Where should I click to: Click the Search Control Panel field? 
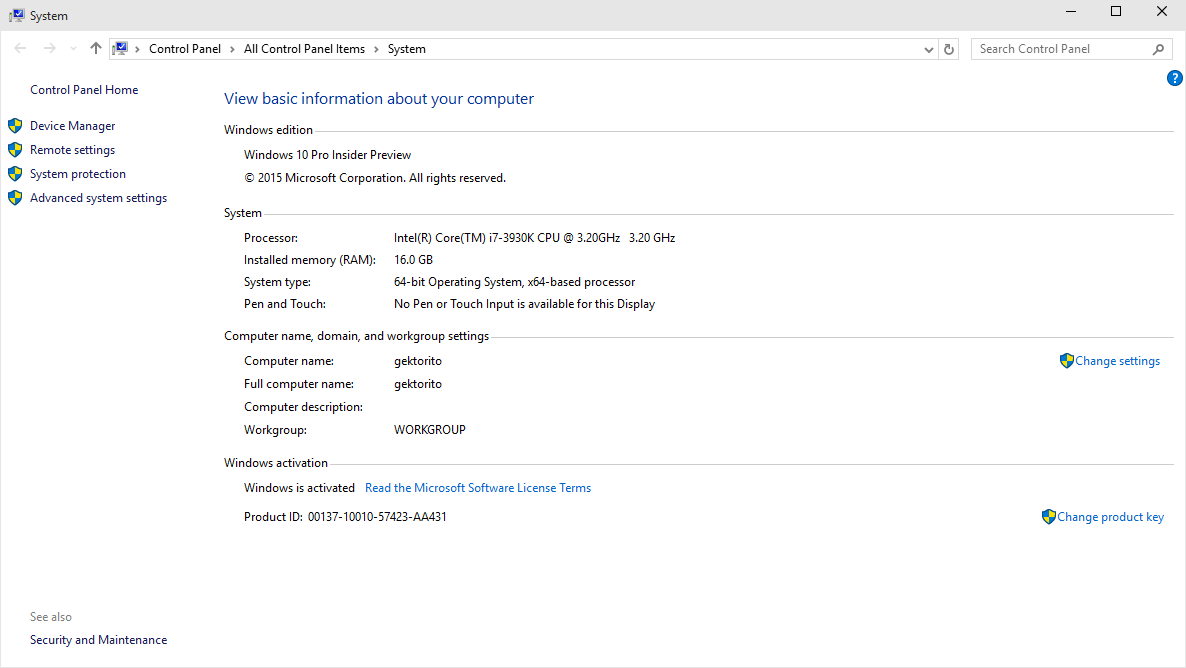coord(1060,49)
